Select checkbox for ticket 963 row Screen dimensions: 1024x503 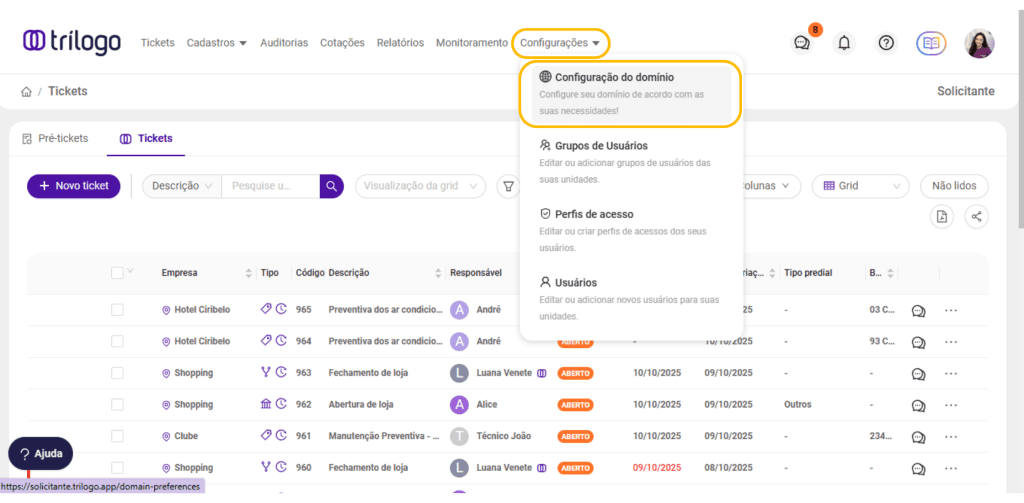[117, 373]
